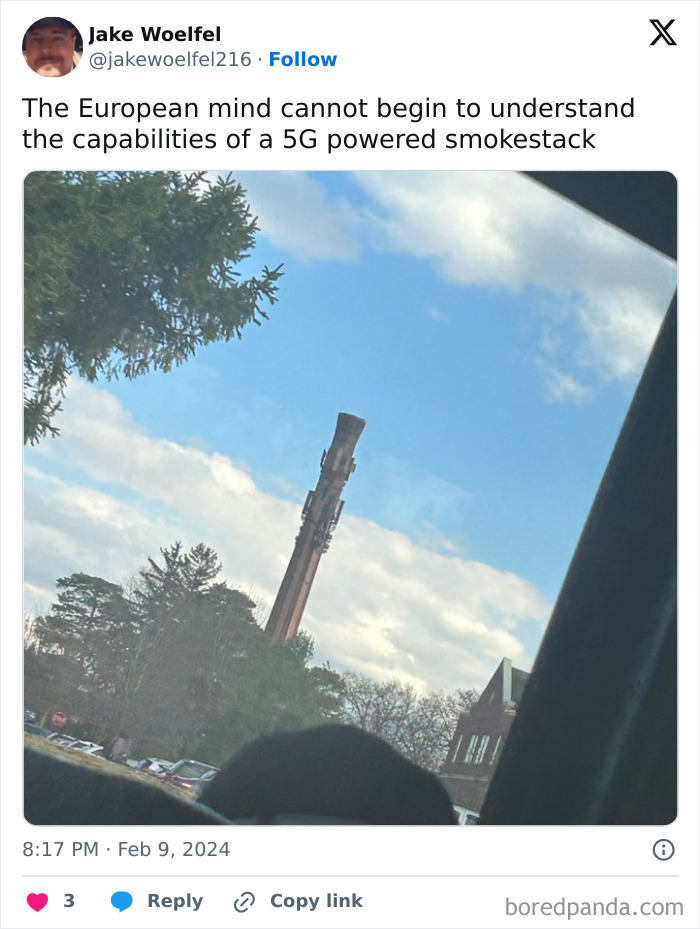The width and height of the screenshot is (700, 929).
Task: Open the tweet info circle icon
Action: click(x=663, y=850)
